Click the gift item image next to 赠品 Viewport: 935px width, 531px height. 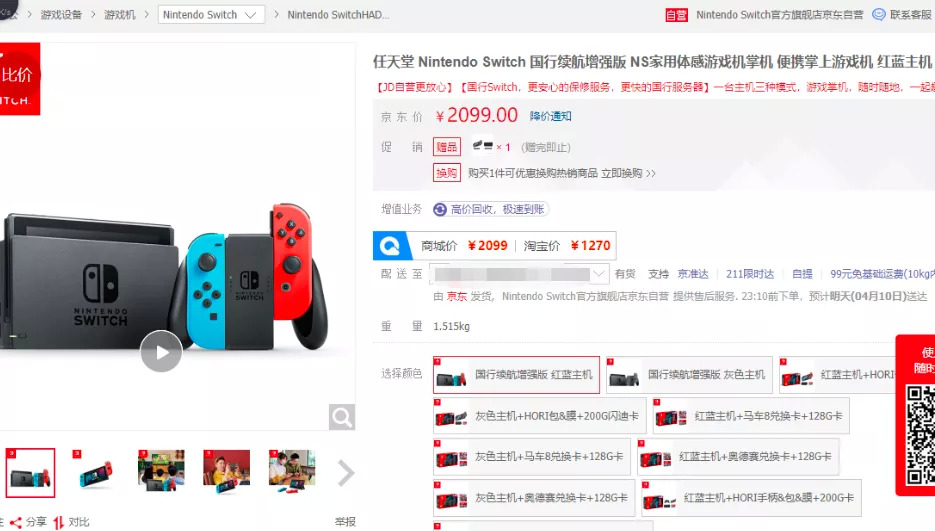pyautogui.click(x=482, y=146)
